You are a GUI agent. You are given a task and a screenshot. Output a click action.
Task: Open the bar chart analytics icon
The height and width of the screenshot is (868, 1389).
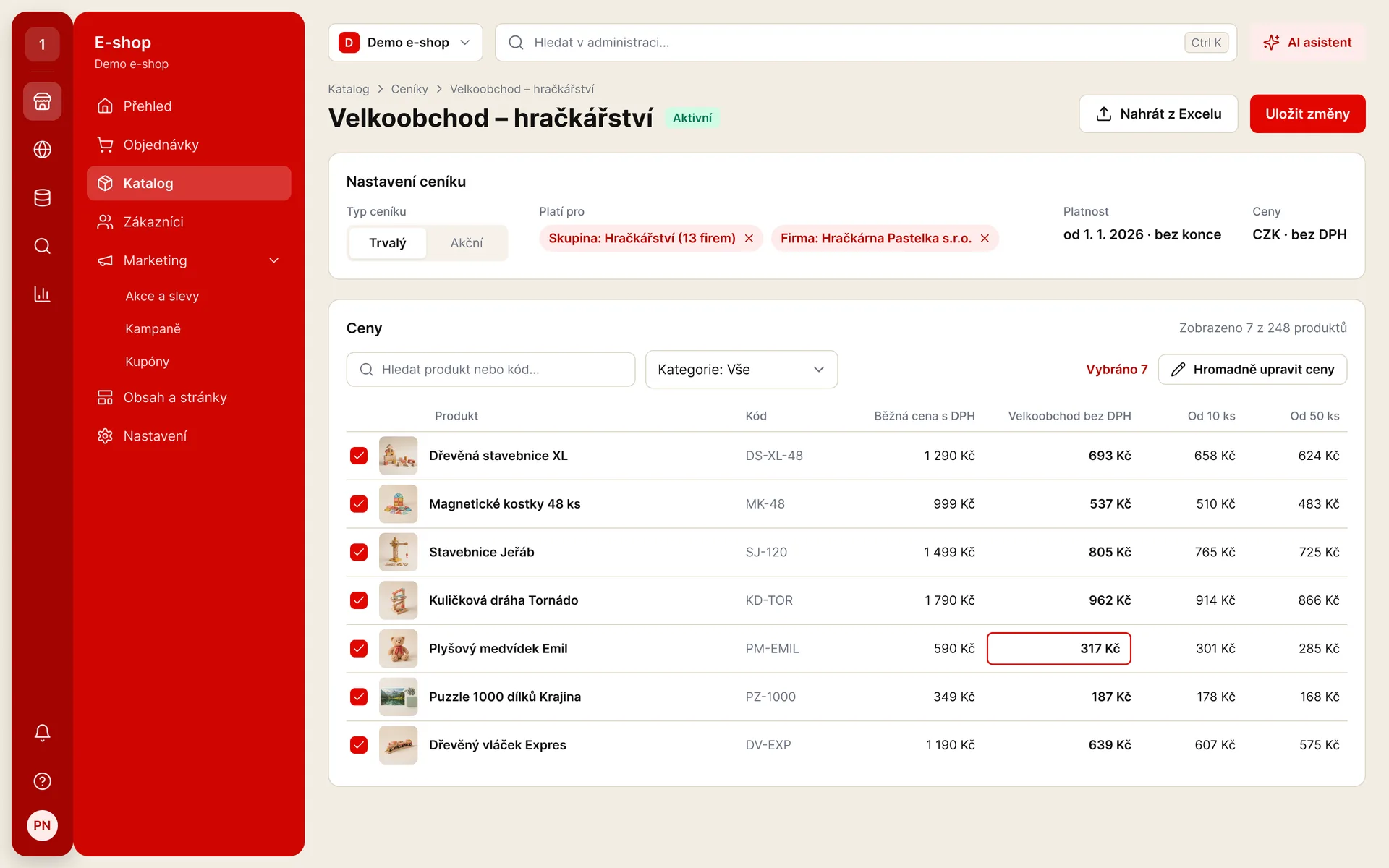(42, 294)
